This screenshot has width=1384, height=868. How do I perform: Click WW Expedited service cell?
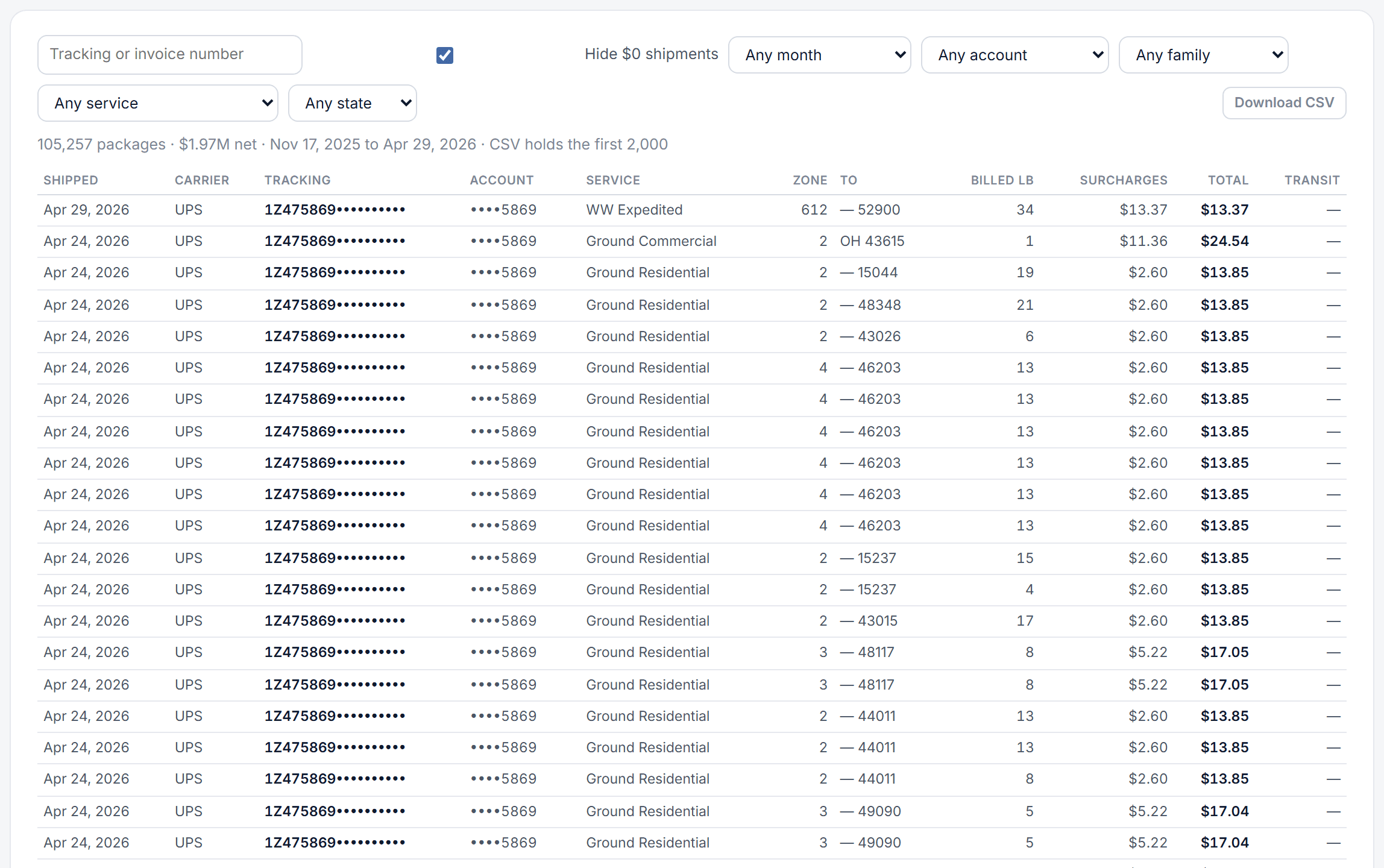(x=634, y=210)
